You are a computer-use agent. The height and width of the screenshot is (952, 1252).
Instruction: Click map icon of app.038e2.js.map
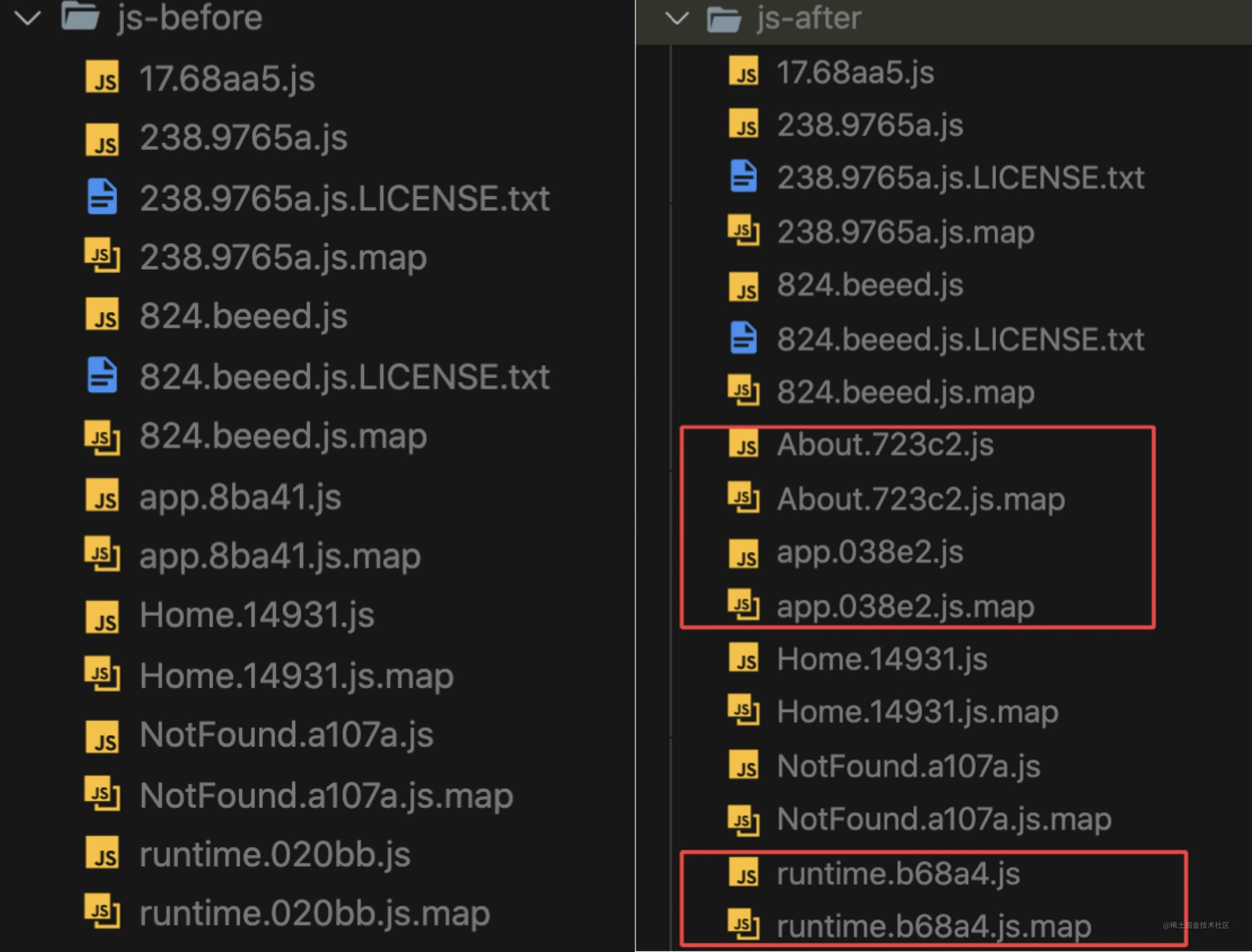click(x=744, y=605)
